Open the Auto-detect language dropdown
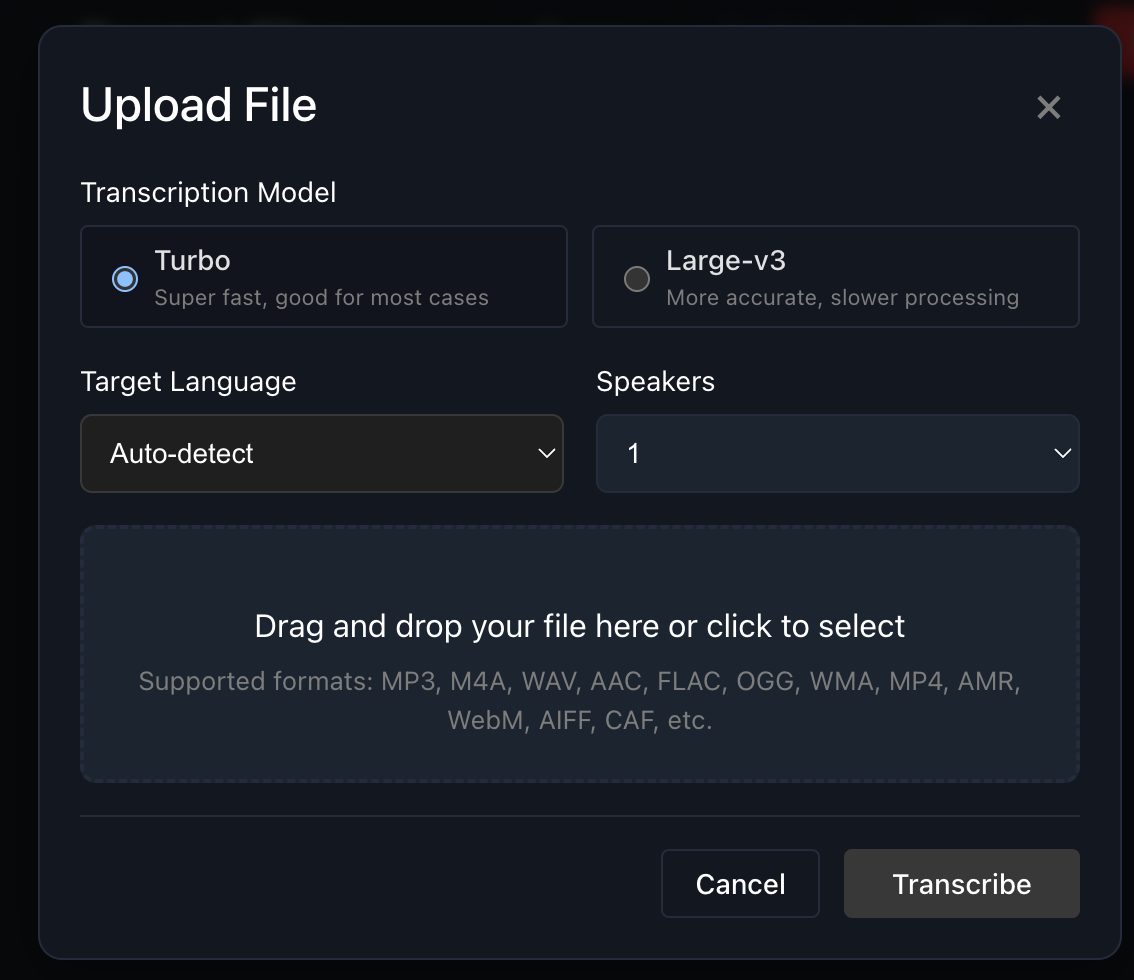1134x980 pixels. point(321,454)
